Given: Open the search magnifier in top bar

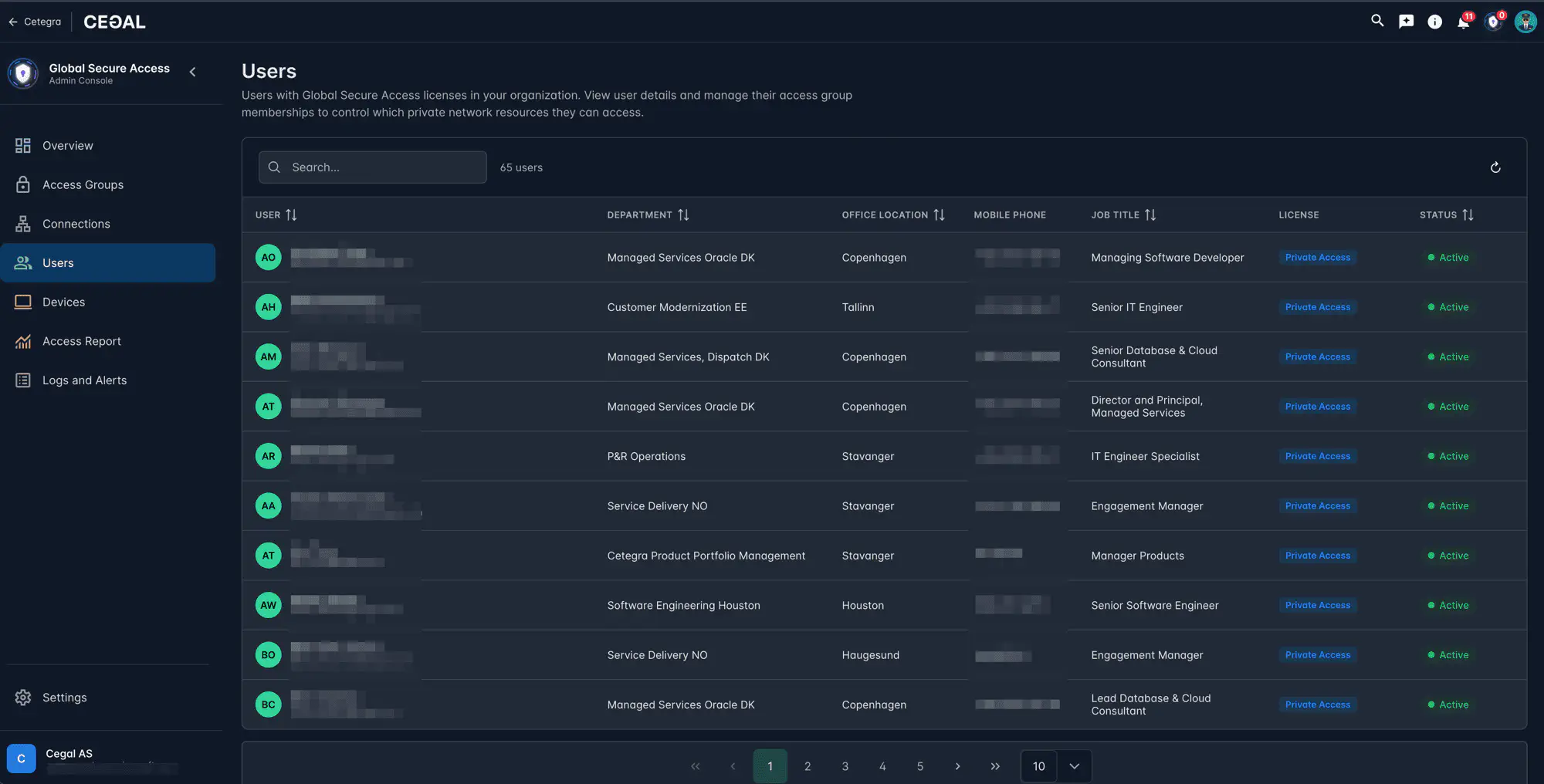Looking at the screenshot, I should tap(1377, 21).
